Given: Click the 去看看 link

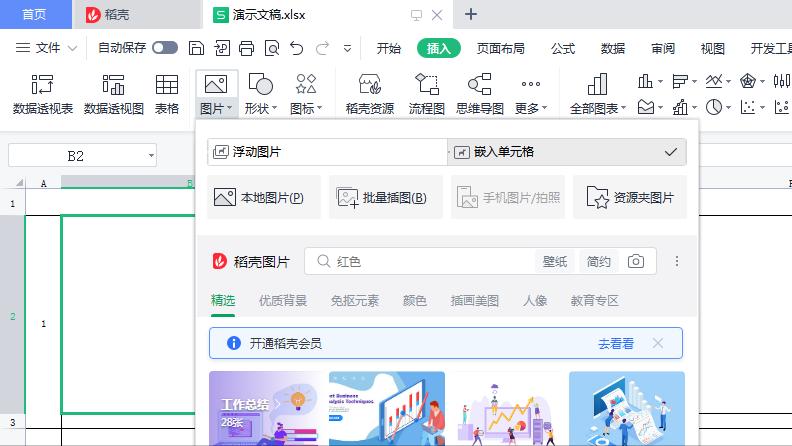Looking at the screenshot, I should point(616,343).
